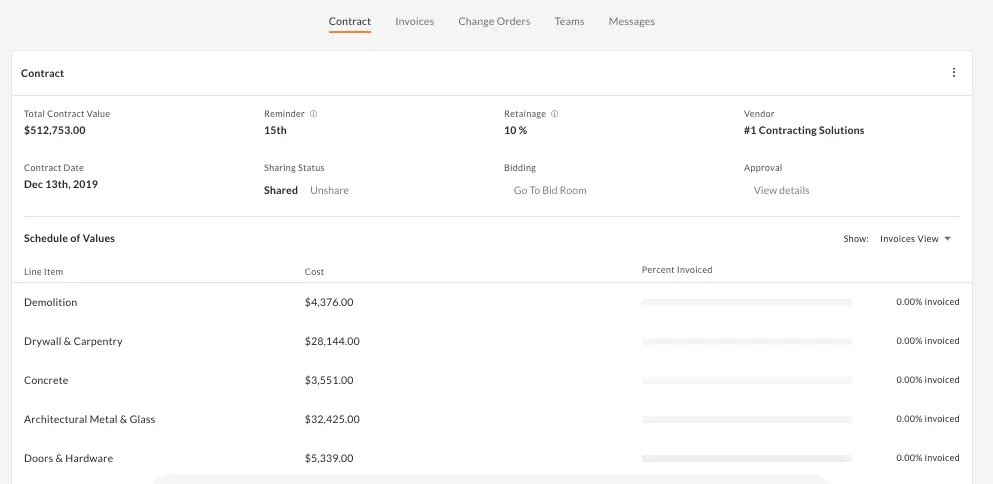
Task: Click the Line Item column header
Action: (x=43, y=272)
